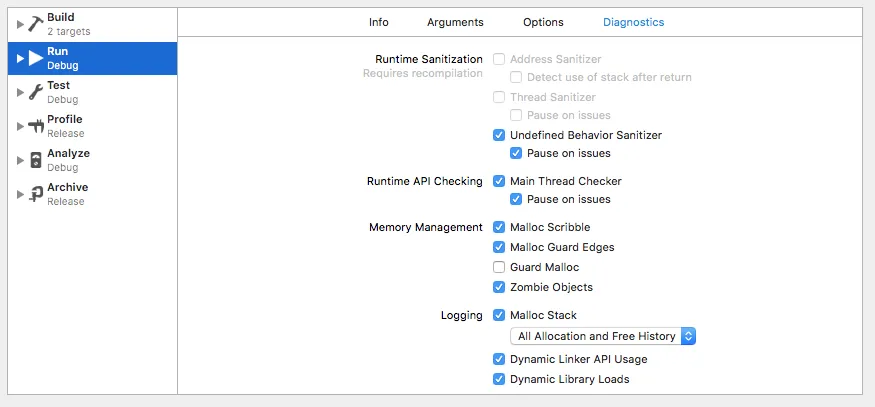Viewport: 875px width, 407px height.
Task: Uncheck Dynamic Library Loads logging
Action: (499, 379)
